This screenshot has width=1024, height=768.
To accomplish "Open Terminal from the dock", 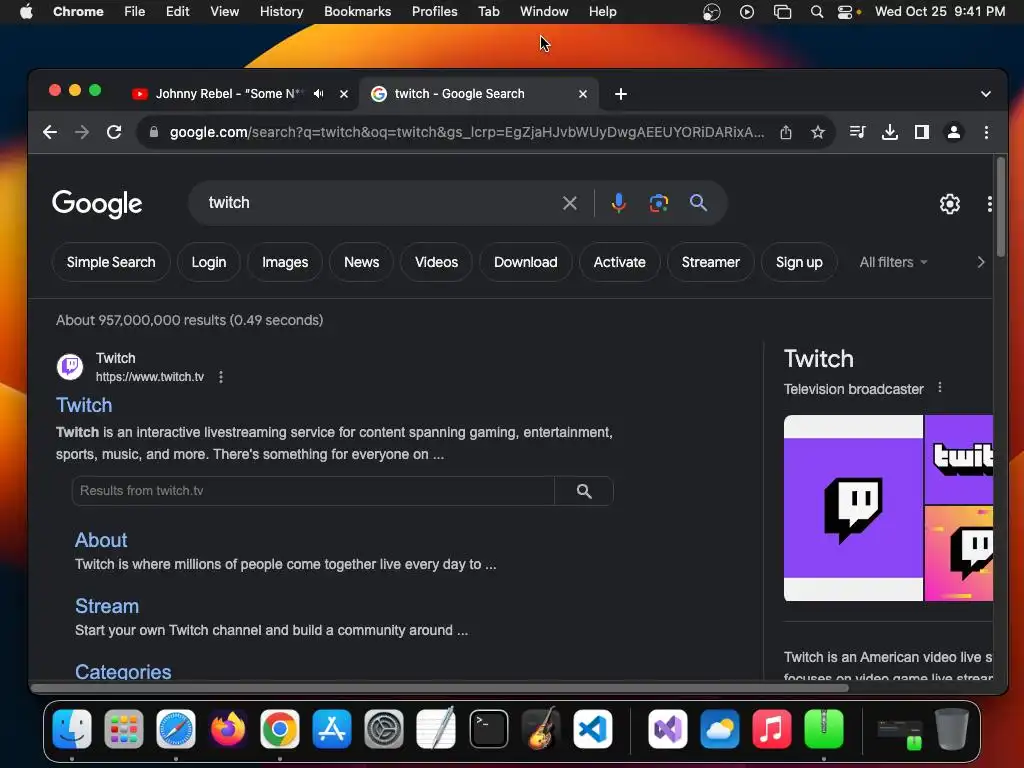I will pos(488,728).
